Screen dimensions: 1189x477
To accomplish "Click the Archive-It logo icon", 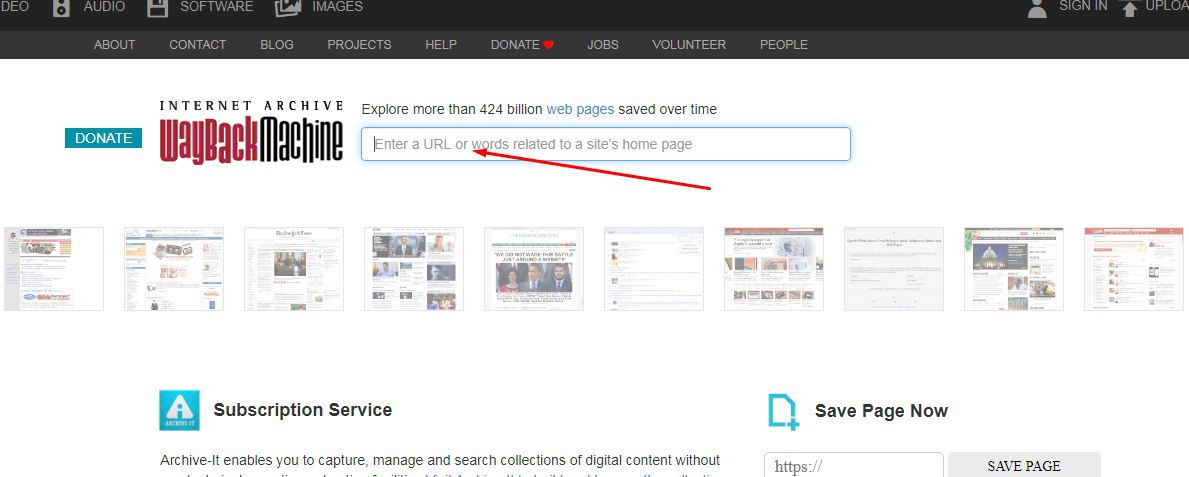I will (180, 410).
